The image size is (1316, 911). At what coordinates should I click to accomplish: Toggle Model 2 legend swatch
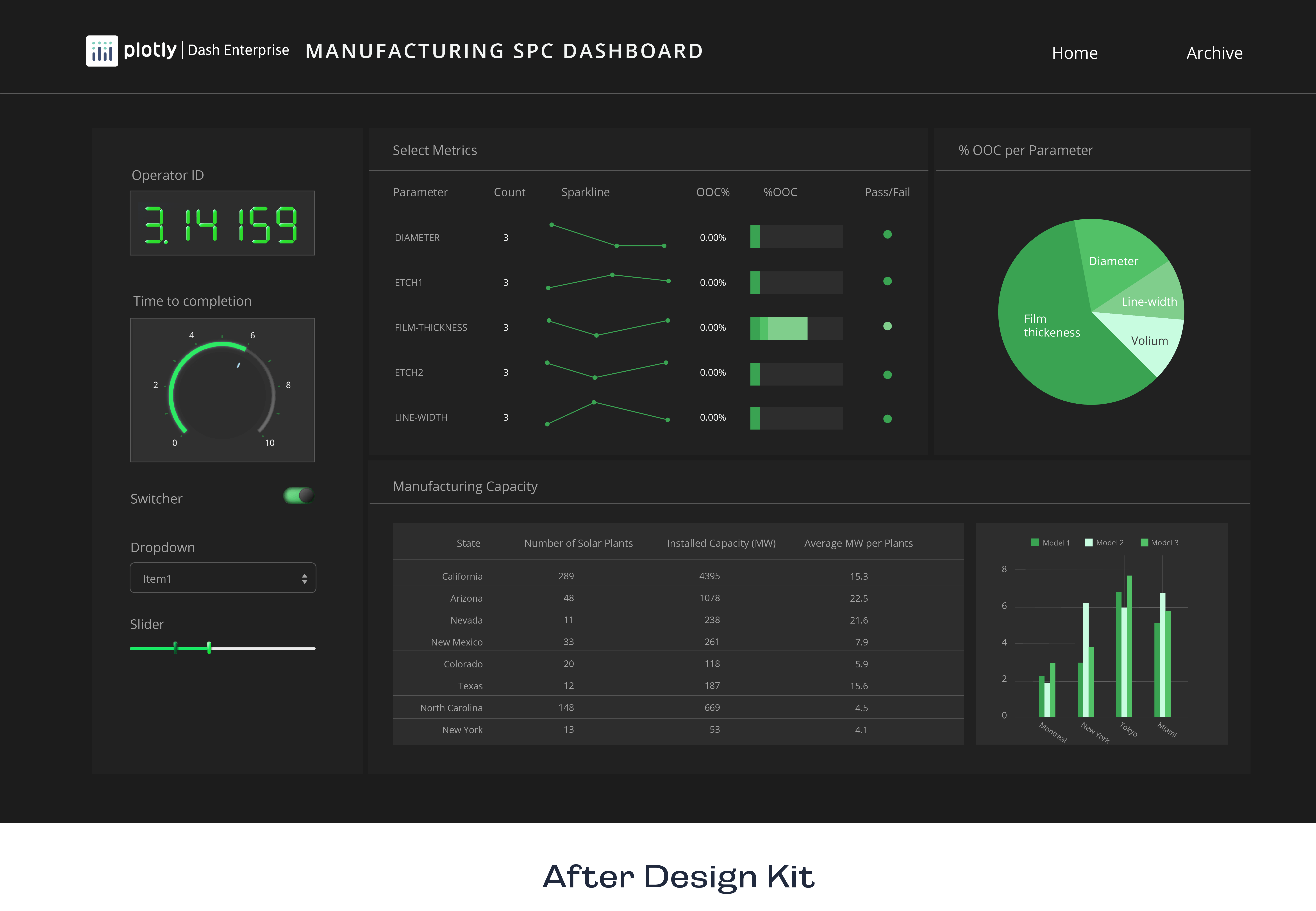pyautogui.click(x=1089, y=543)
